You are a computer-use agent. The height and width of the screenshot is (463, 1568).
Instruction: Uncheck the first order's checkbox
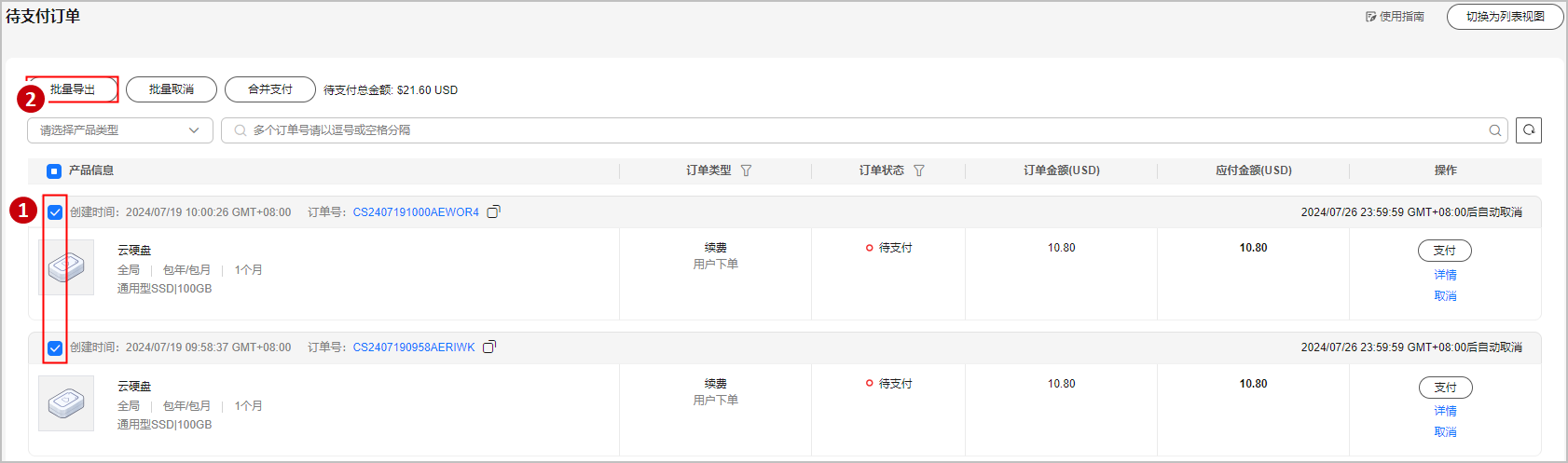tap(55, 212)
